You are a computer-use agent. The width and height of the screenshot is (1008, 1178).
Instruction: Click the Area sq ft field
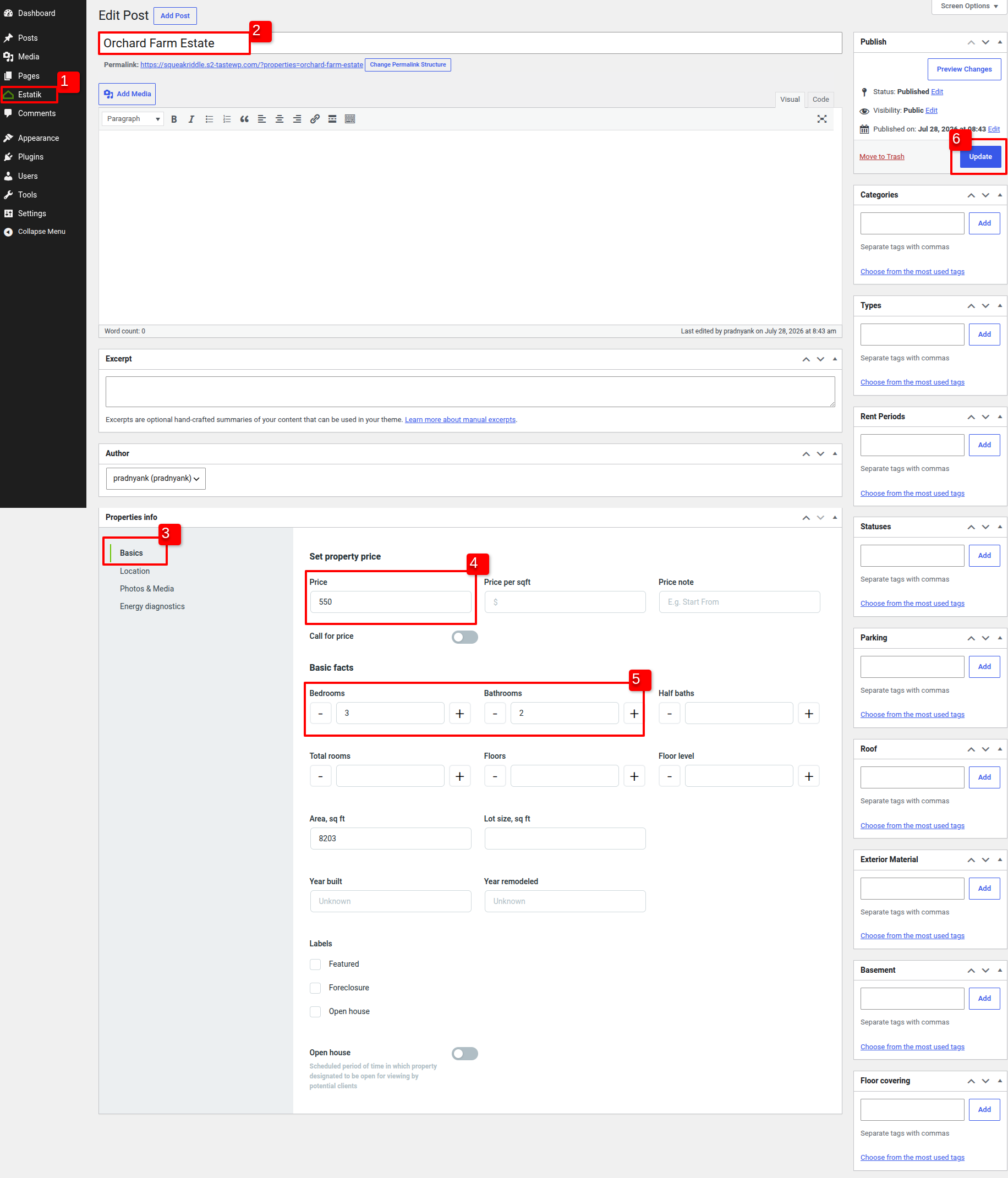tap(391, 839)
